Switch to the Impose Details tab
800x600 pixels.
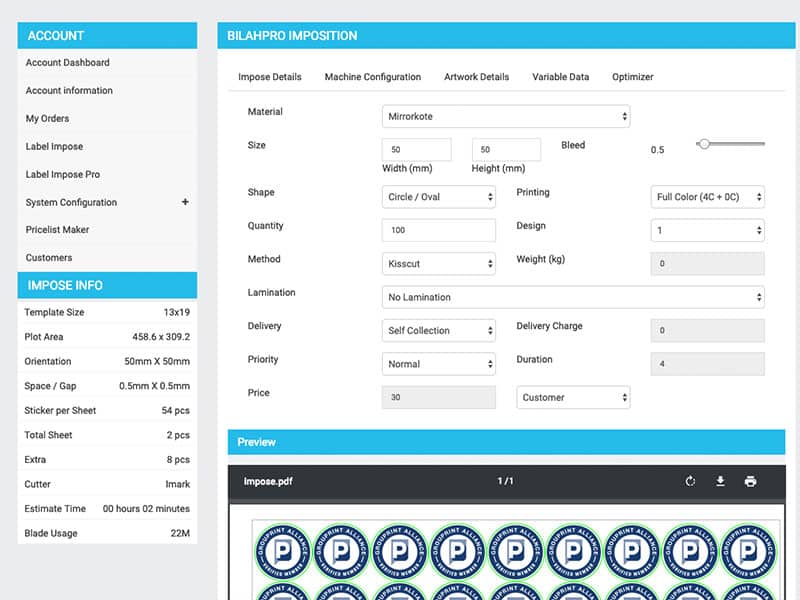click(269, 77)
